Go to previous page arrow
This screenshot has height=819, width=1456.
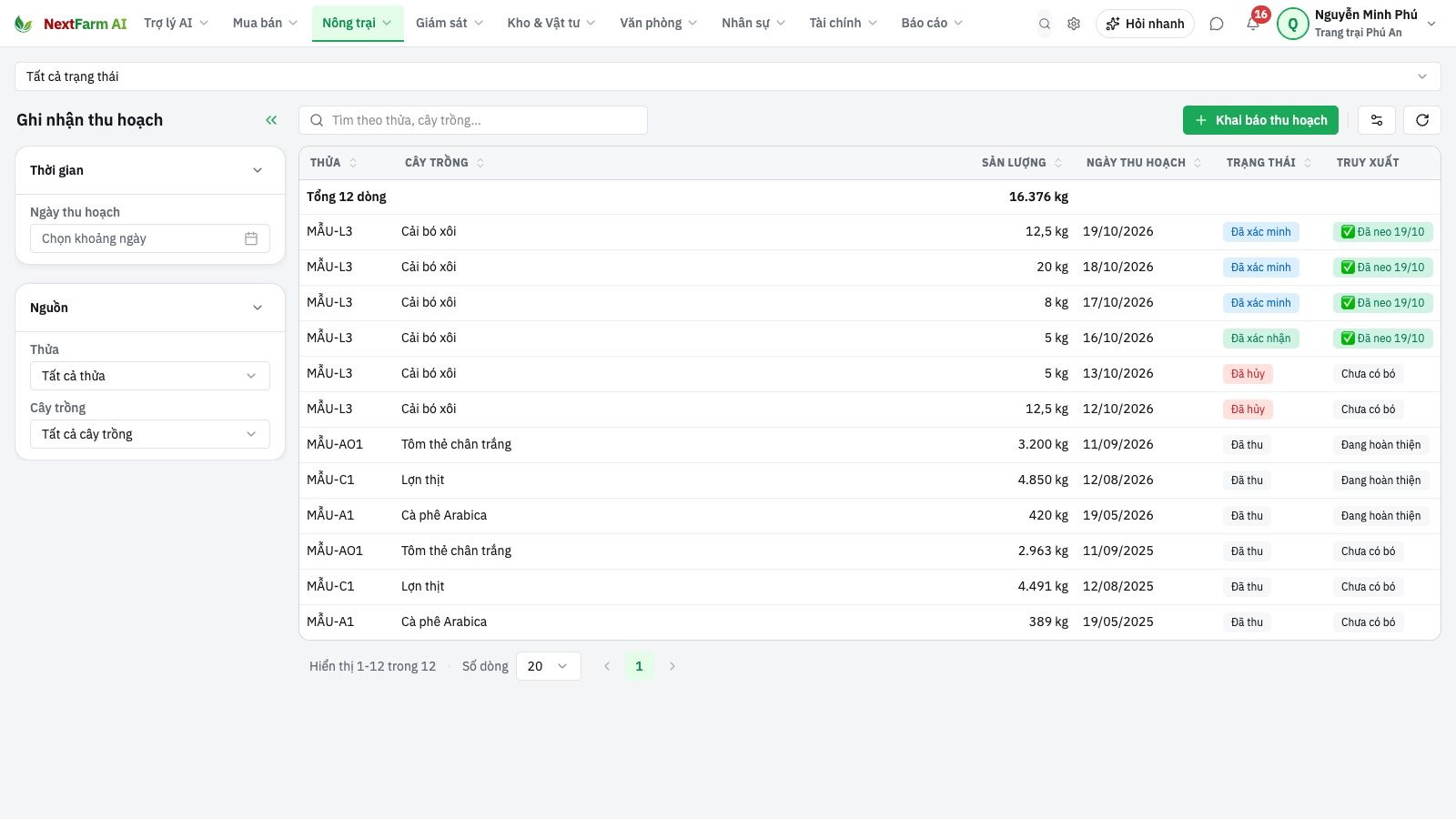[607, 666]
